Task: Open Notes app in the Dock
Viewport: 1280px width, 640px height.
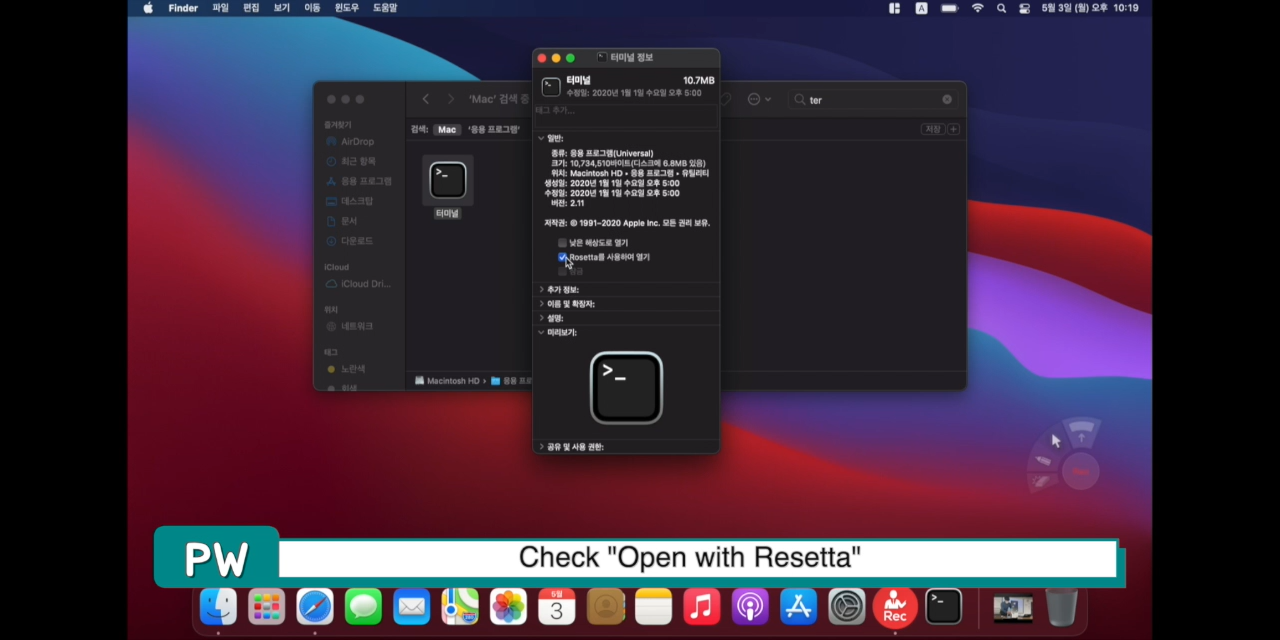Action: click(653, 606)
